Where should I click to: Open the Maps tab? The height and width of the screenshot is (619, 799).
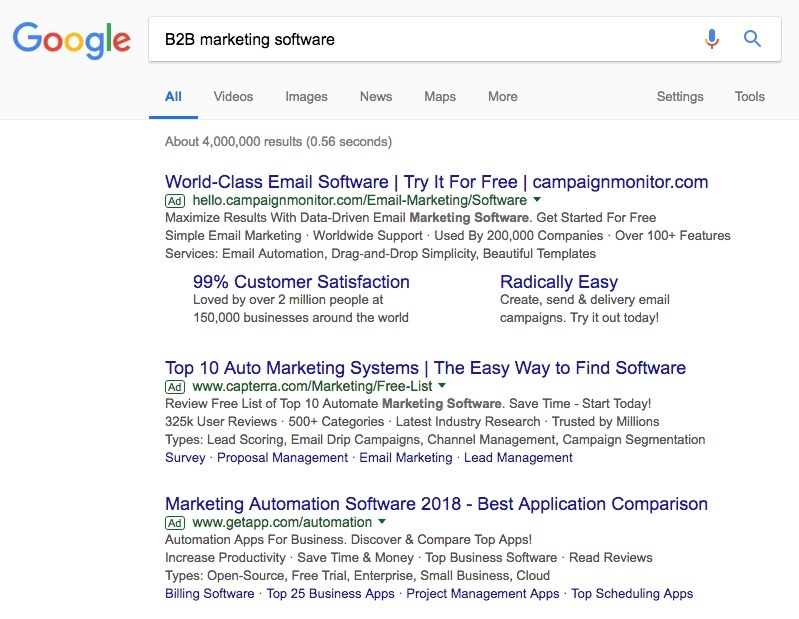(440, 97)
